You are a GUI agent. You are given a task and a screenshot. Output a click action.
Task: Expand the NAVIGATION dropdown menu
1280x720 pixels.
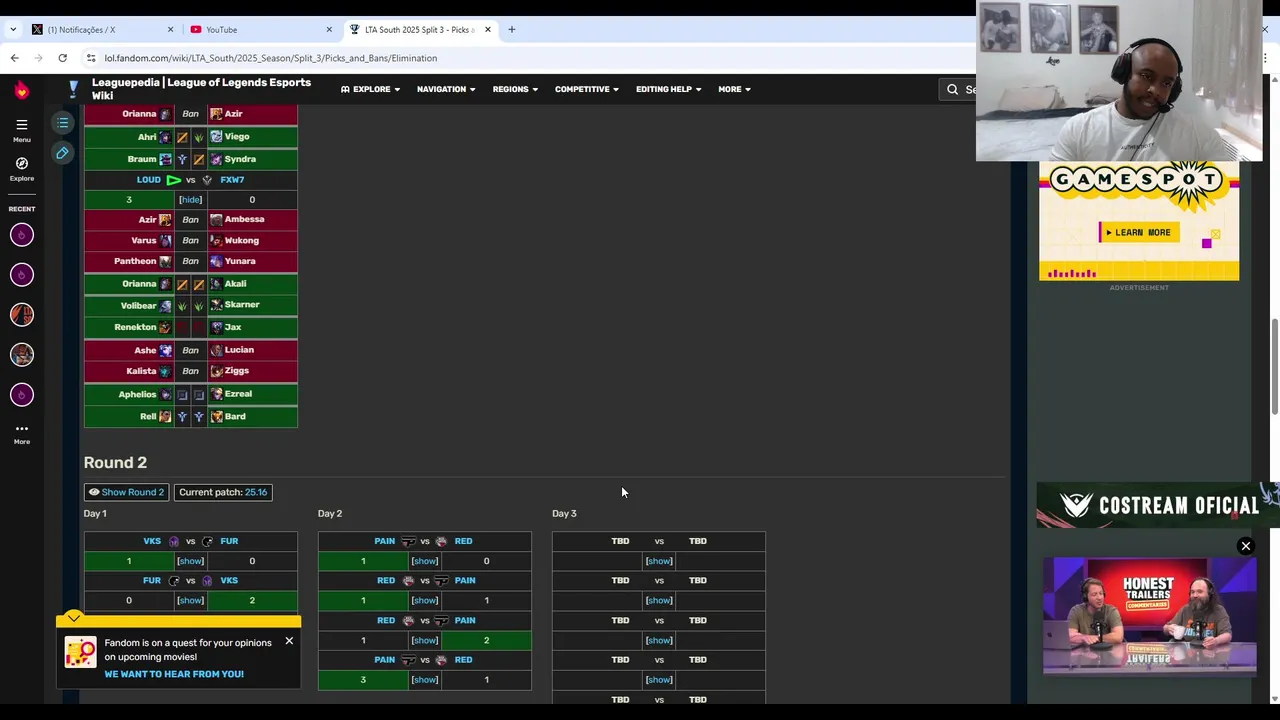[x=446, y=89]
